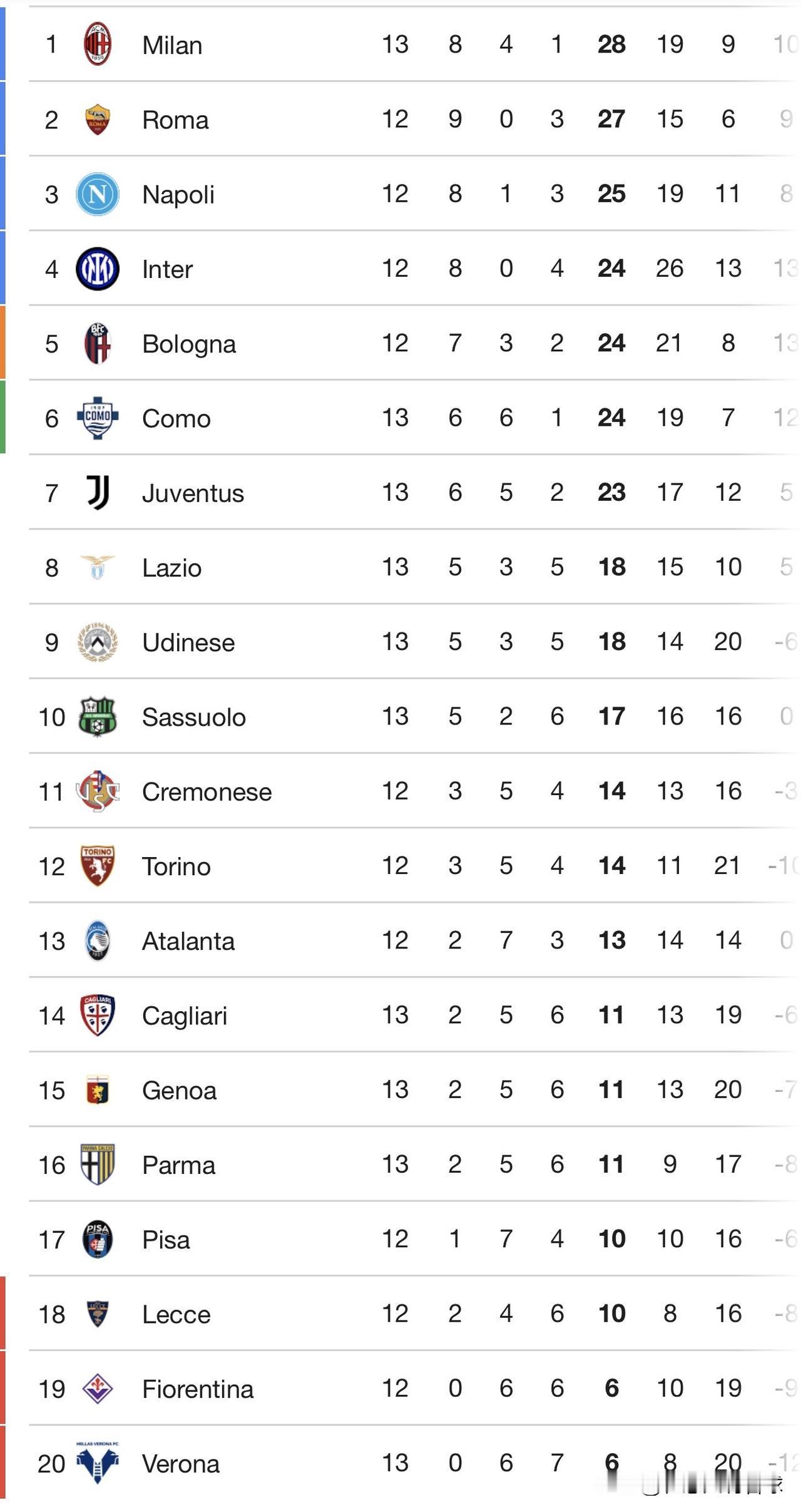Open the Torino team crest
The height and width of the screenshot is (1512, 801).
tap(97, 866)
